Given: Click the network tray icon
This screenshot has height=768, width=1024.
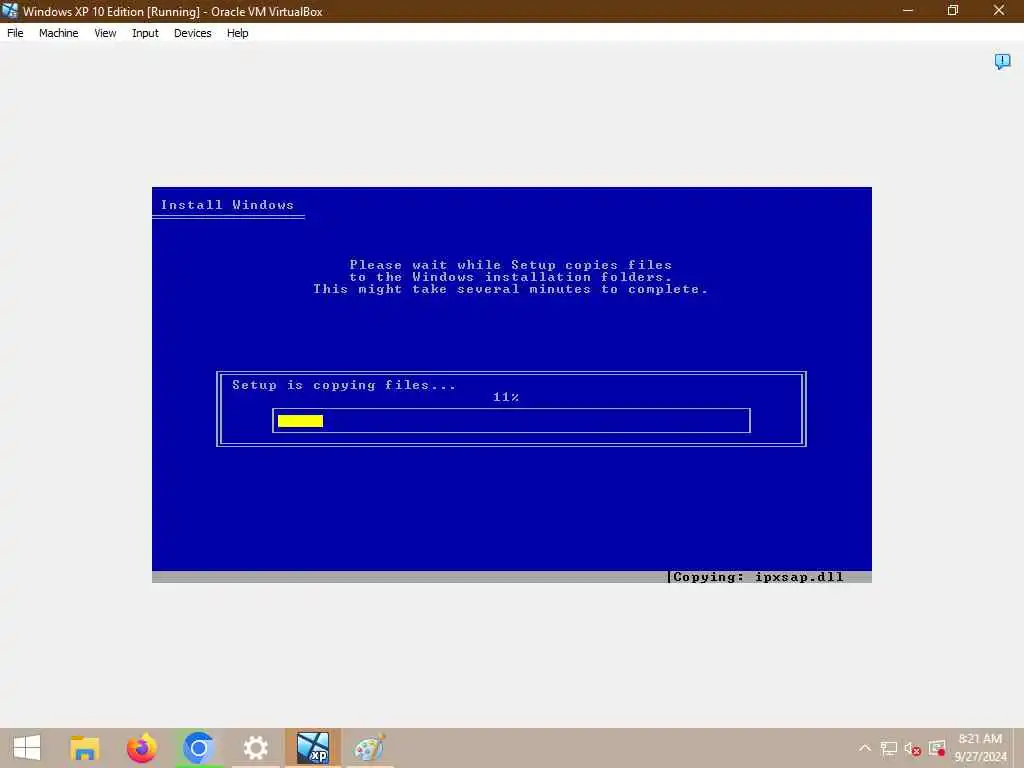Looking at the screenshot, I should click(888, 748).
